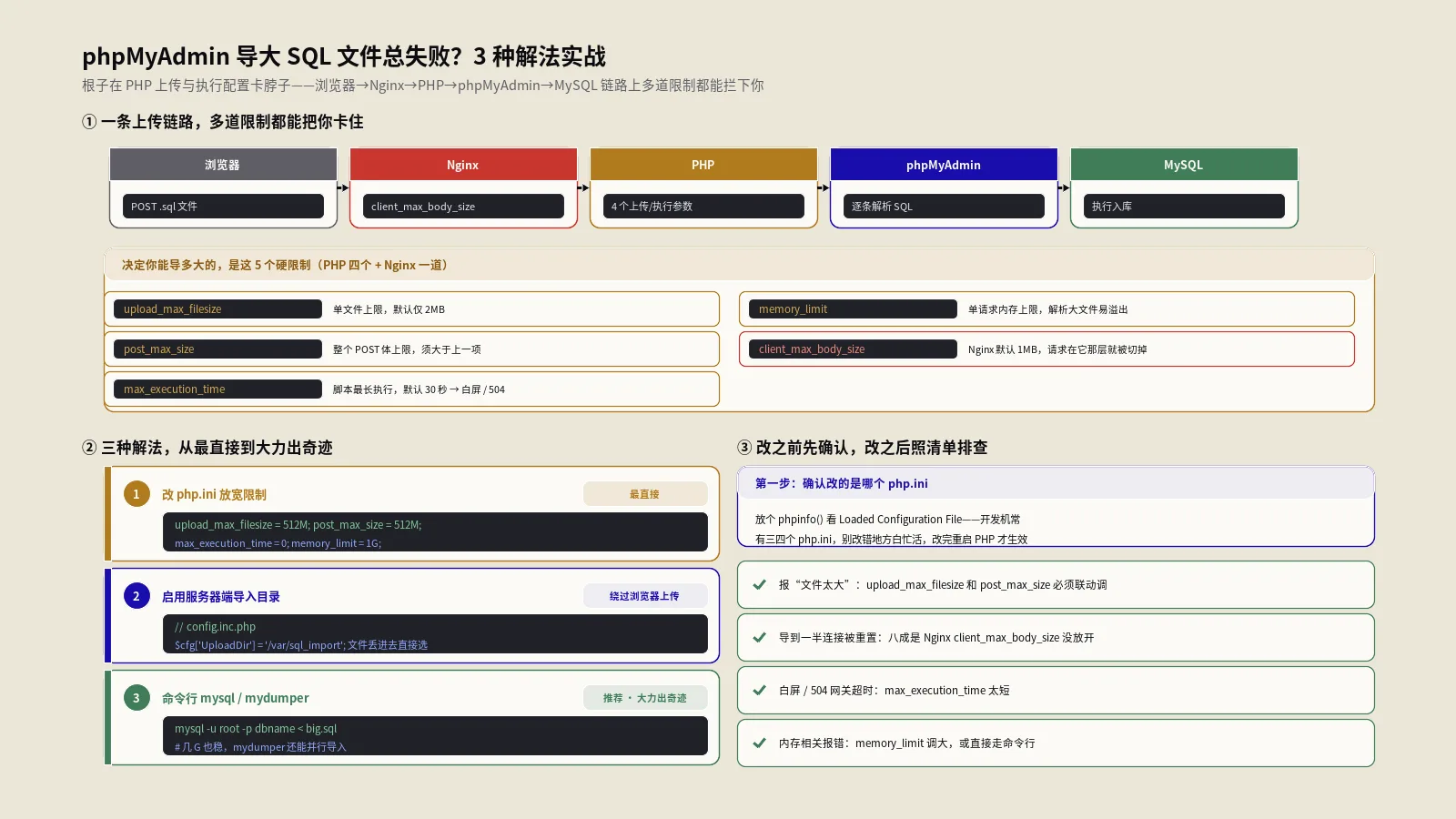Select the 推荐 · 大力出奇迹 badge
Image resolution: width=1456 pixels, height=819 pixels.
pos(645,698)
